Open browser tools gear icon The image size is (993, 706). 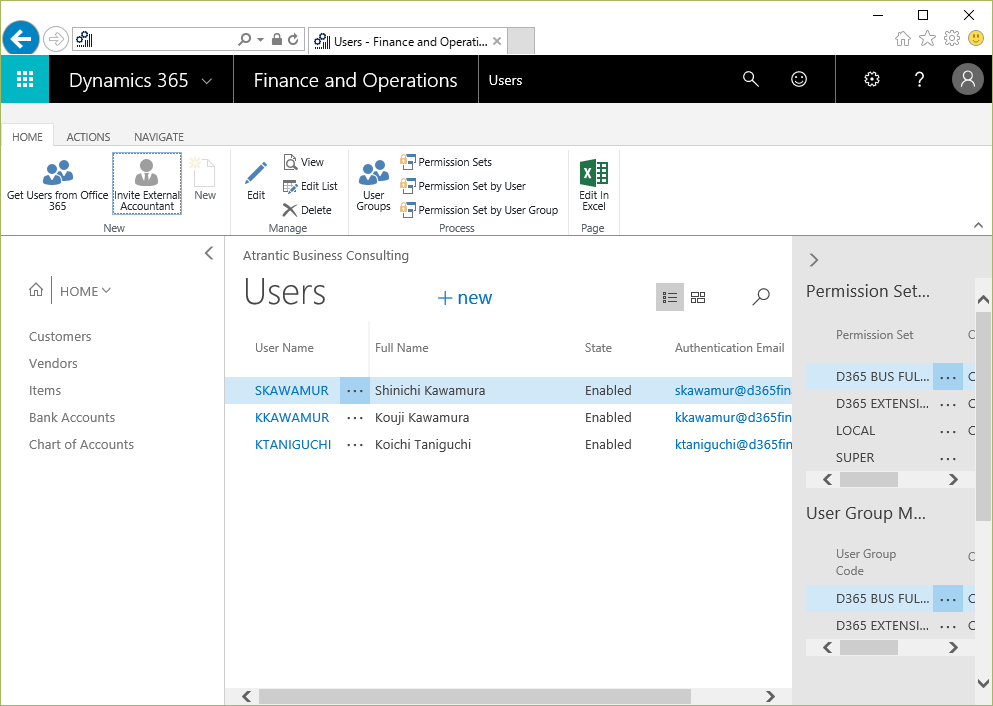[x=952, y=39]
